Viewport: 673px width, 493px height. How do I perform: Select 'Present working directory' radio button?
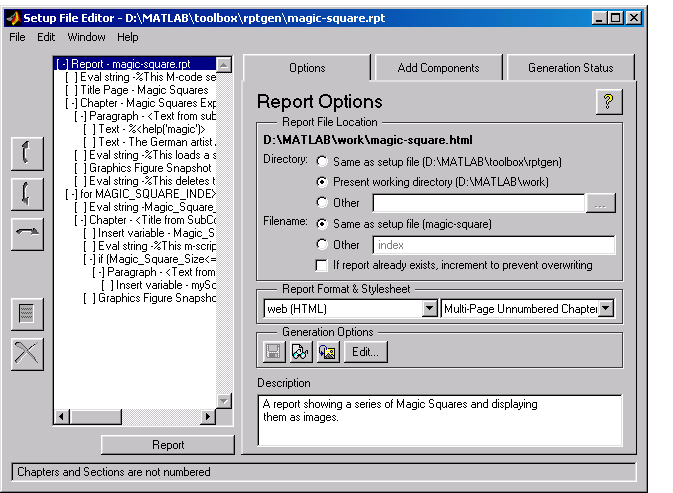(322, 182)
